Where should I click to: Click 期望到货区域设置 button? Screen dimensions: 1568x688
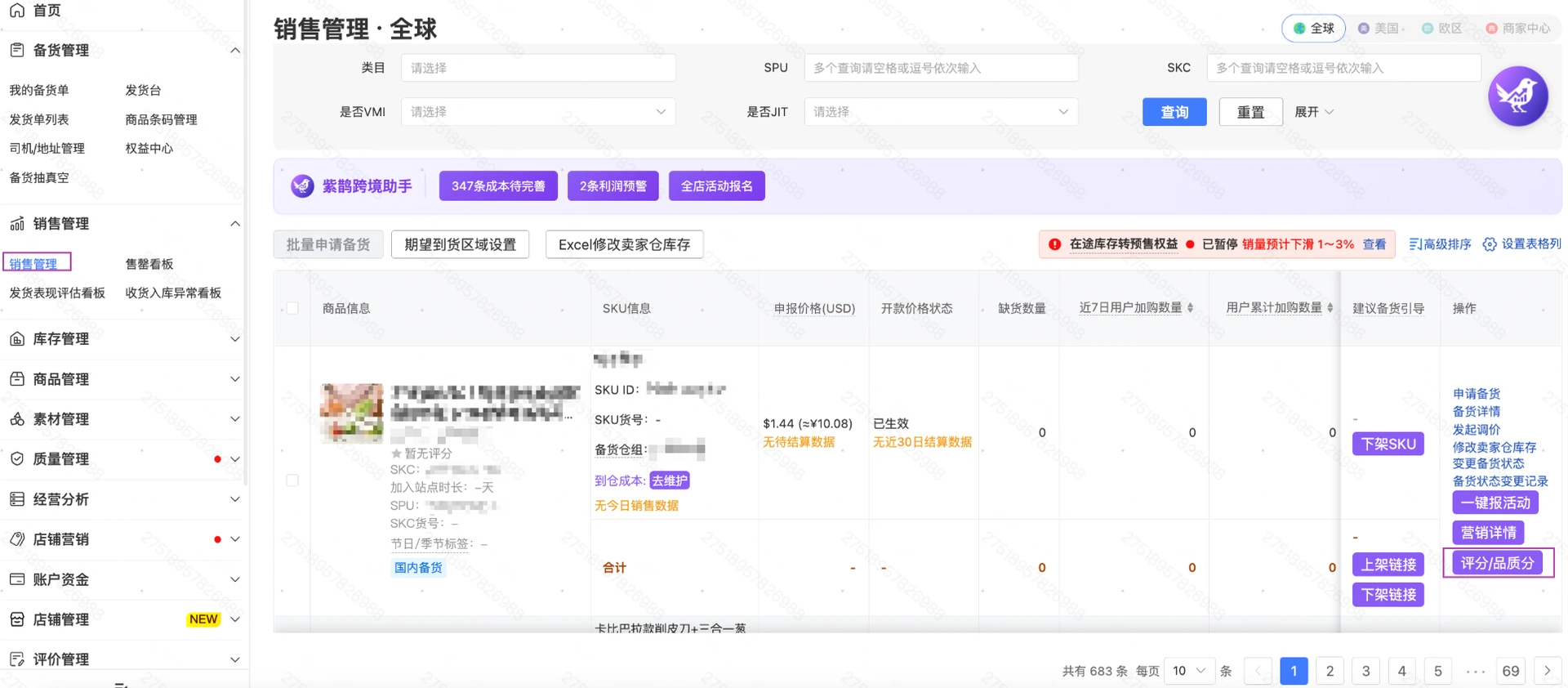[460, 244]
